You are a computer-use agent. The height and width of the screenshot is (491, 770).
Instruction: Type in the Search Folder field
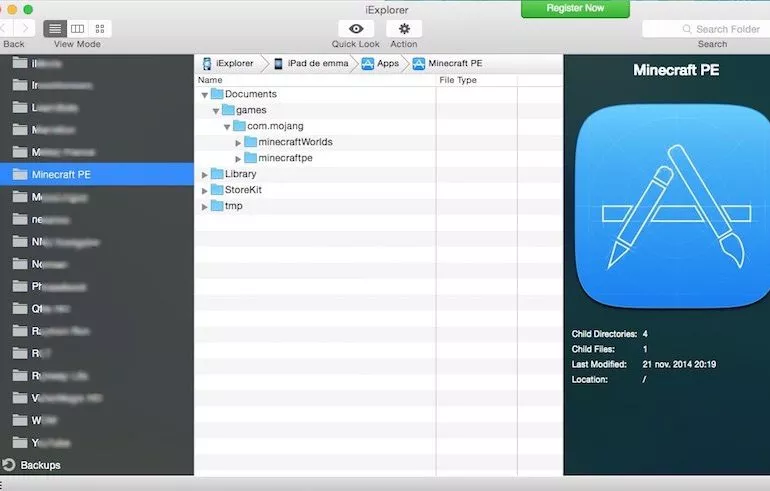710,29
